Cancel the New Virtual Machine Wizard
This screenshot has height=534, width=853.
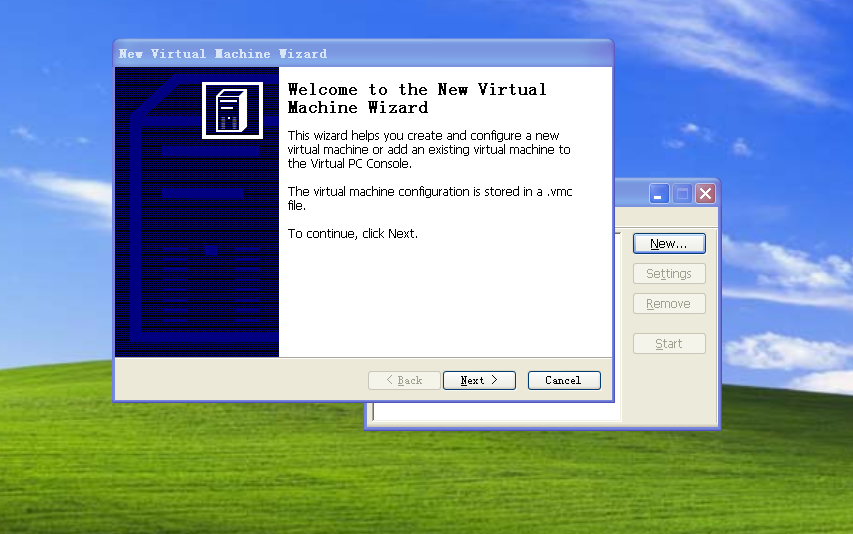[564, 380]
